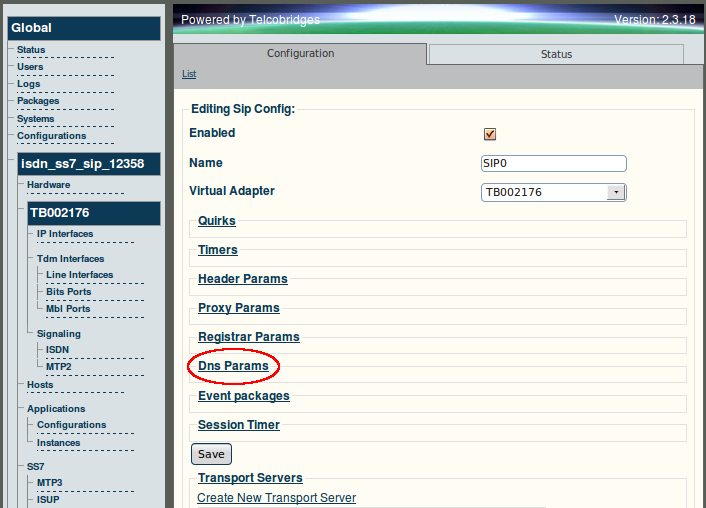Expand the Proxy Params section
Viewport: 706px width, 508px height.
coord(239,308)
